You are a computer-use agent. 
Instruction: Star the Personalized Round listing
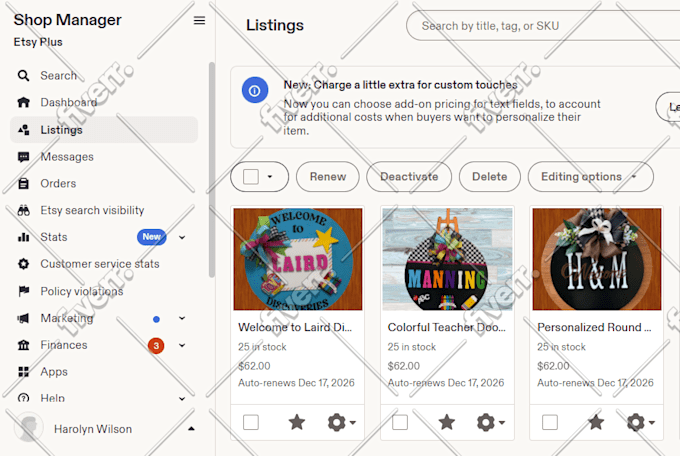point(596,422)
